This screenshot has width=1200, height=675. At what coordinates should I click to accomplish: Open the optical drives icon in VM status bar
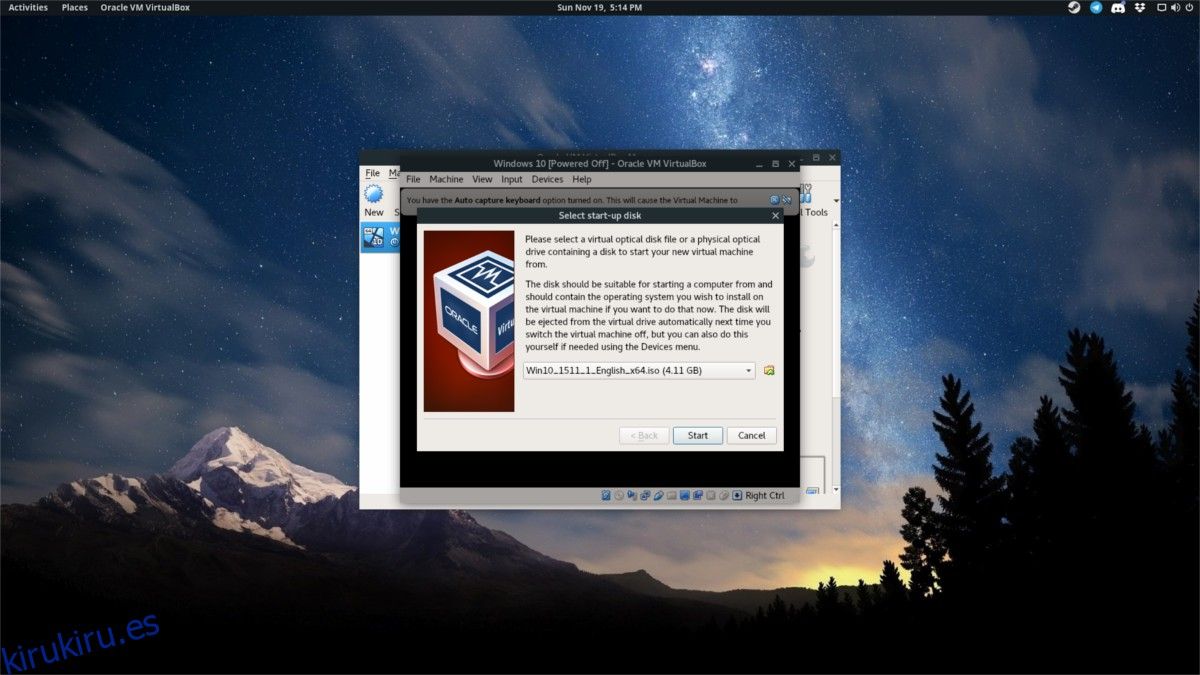620,495
